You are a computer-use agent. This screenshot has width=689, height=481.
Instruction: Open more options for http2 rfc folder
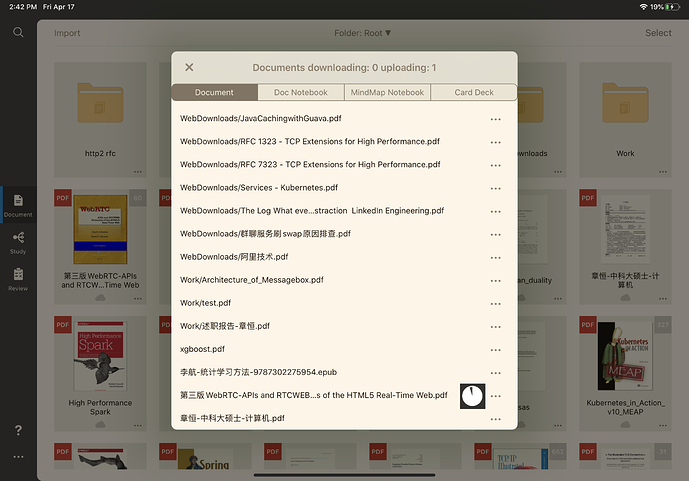(138, 172)
